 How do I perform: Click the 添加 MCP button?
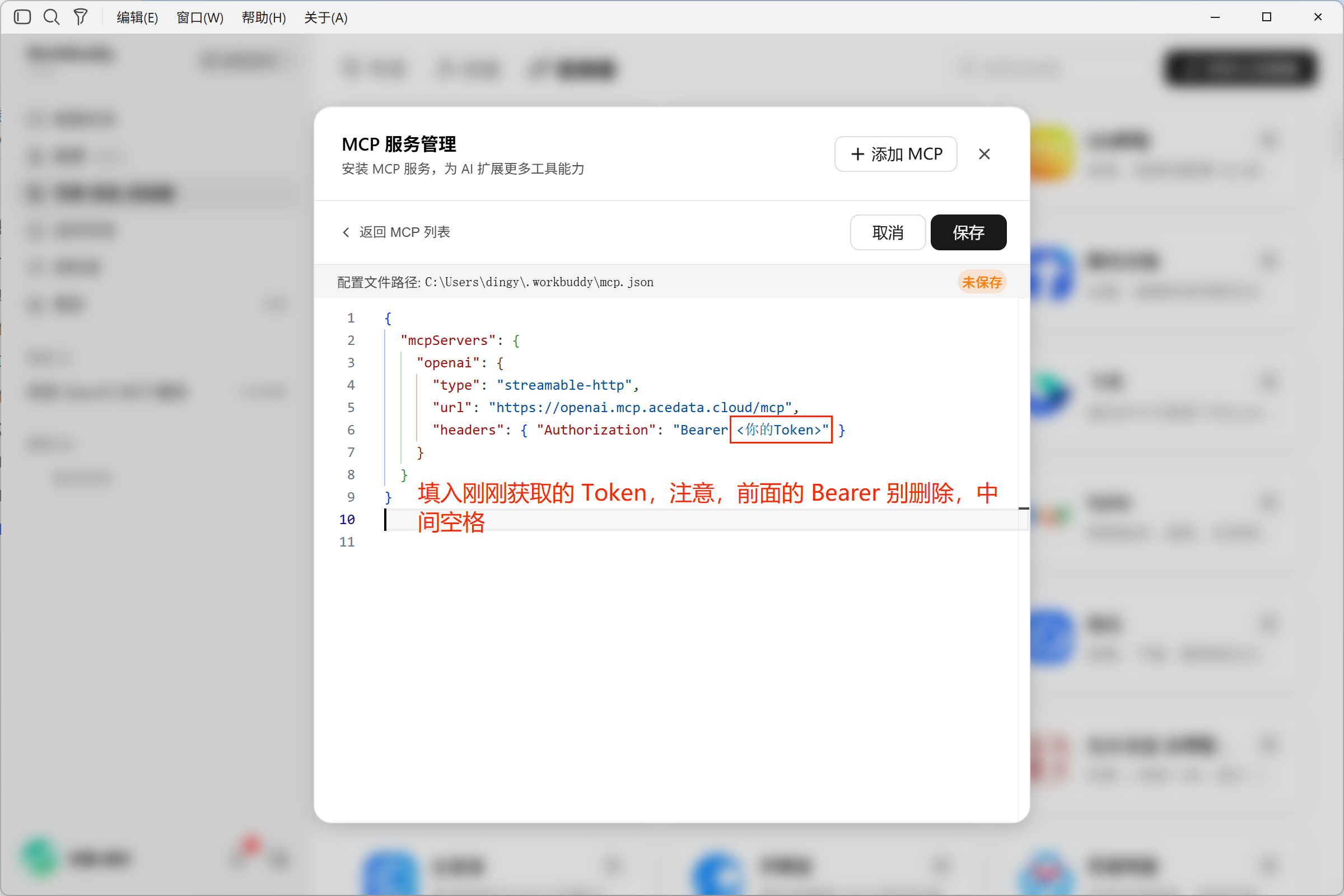tap(895, 155)
